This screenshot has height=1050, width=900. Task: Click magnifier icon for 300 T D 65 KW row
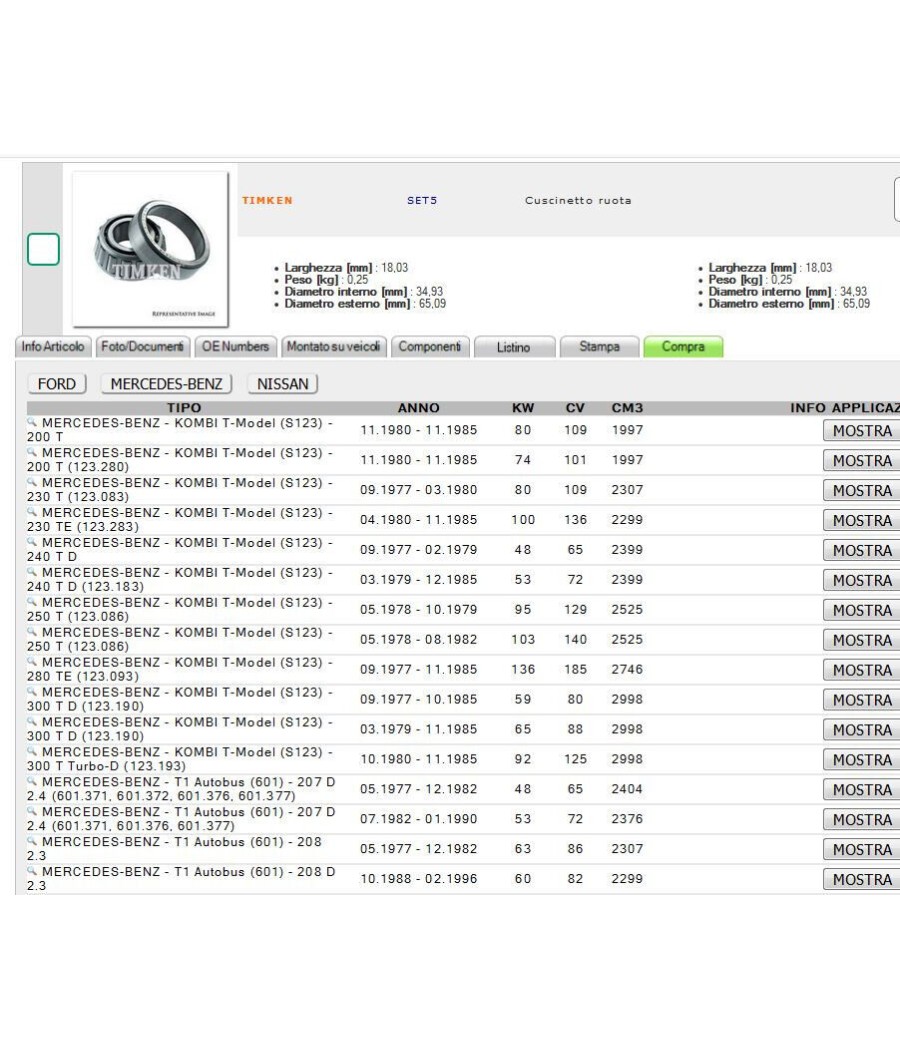(32, 721)
